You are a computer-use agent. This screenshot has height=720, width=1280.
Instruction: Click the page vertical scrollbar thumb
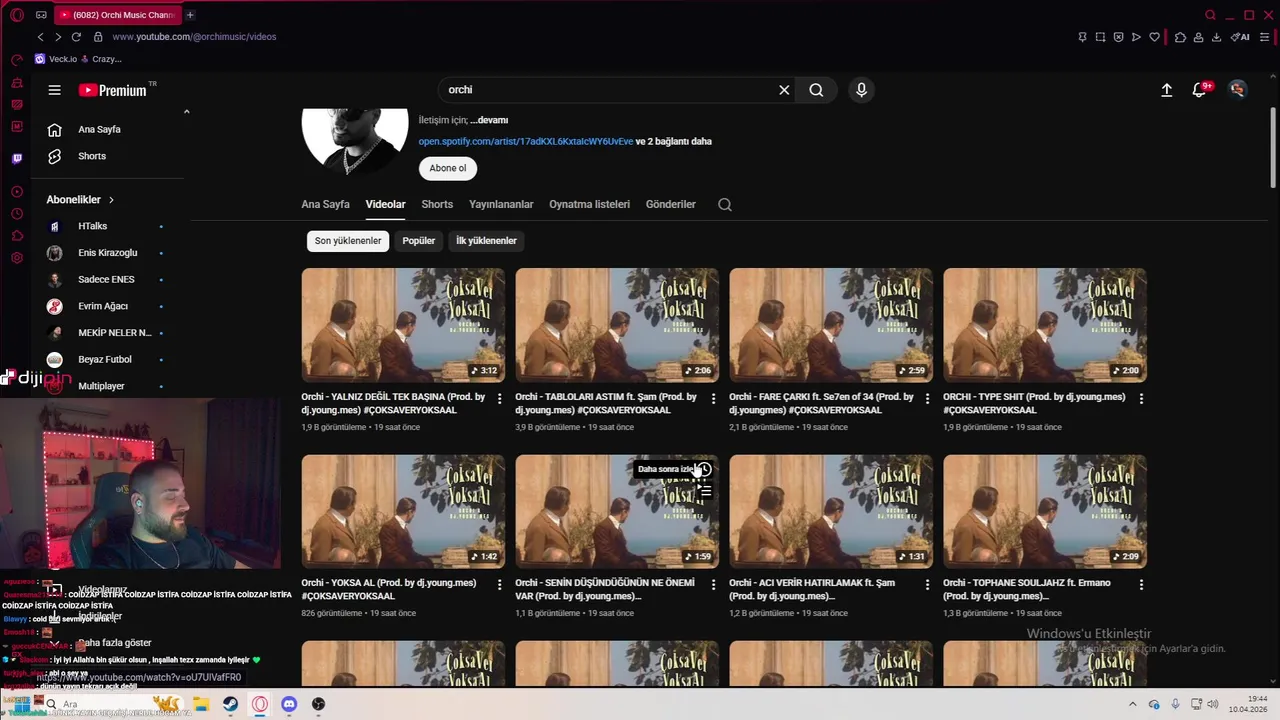tap(1273, 147)
